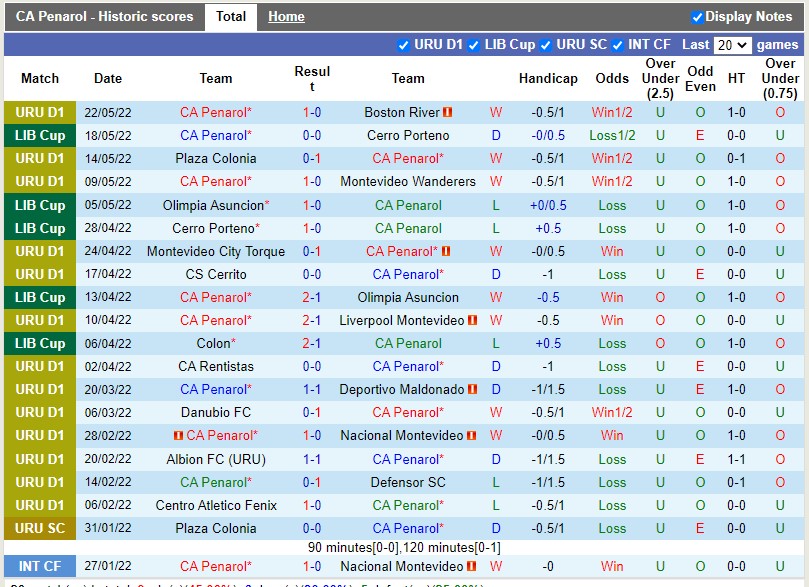The height and width of the screenshot is (587, 809).
Task: Click handicap +0/0.5 in Olimpia Asuncion row
Action: [548, 205]
